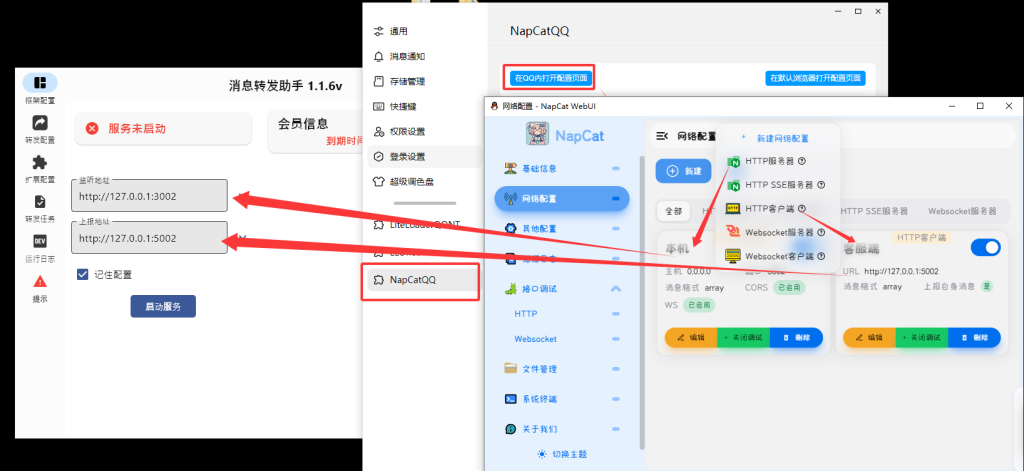Open 转发任务 document-check icon

(x=40, y=201)
